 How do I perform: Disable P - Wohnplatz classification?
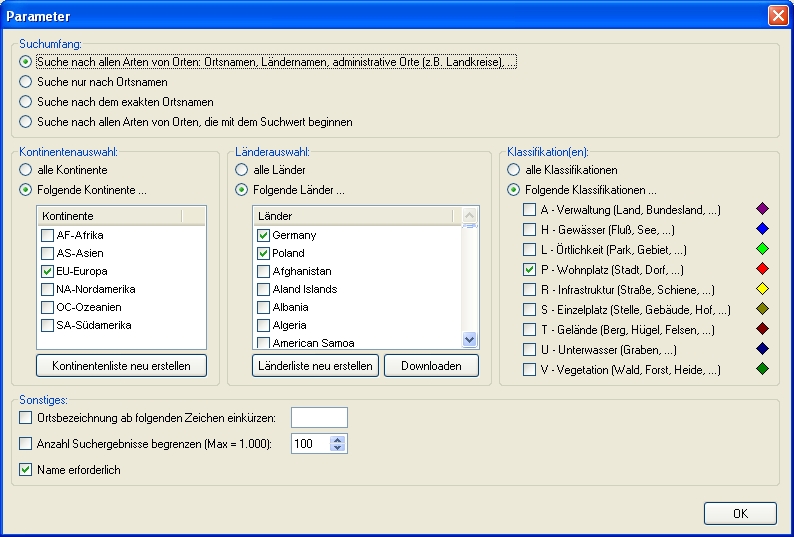point(529,270)
